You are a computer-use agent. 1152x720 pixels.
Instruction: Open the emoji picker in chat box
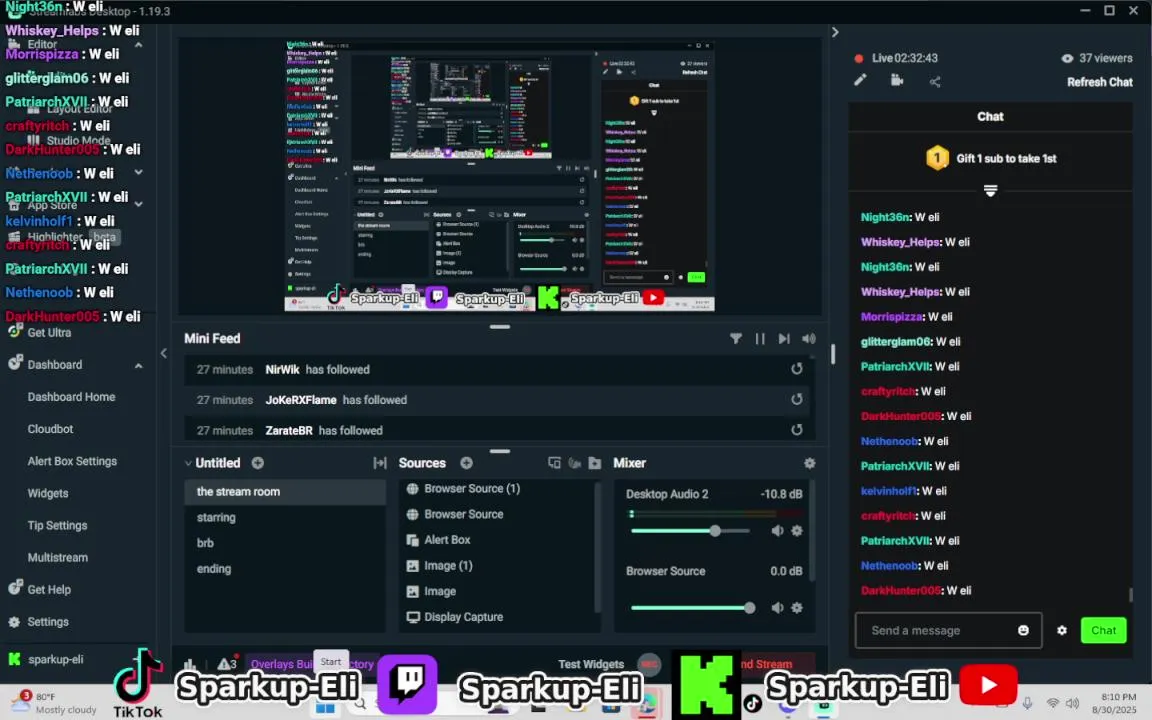click(1023, 630)
